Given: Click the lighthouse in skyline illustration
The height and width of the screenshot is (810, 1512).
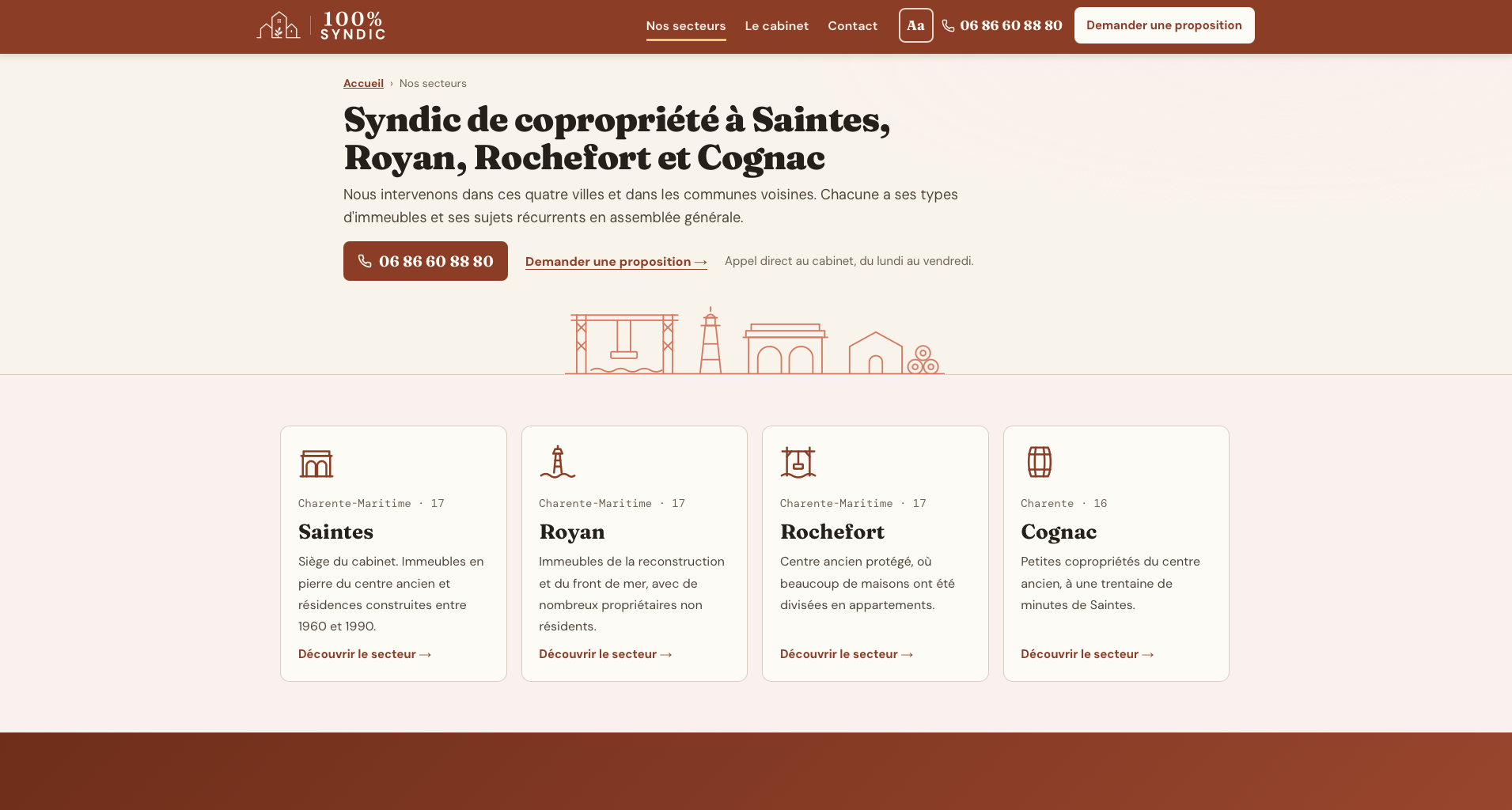Looking at the screenshot, I should point(711,340).
